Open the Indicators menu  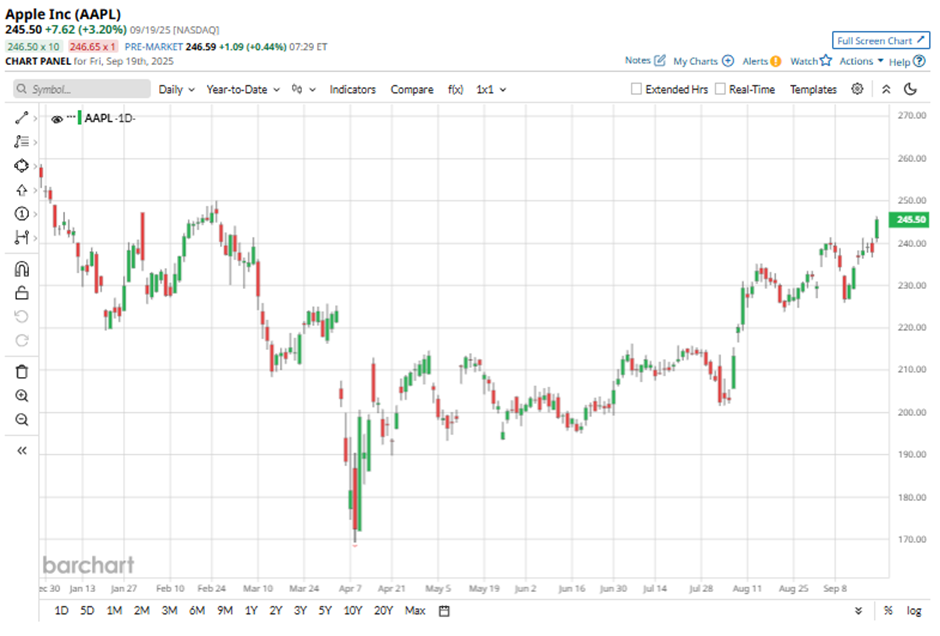(352, 89)
